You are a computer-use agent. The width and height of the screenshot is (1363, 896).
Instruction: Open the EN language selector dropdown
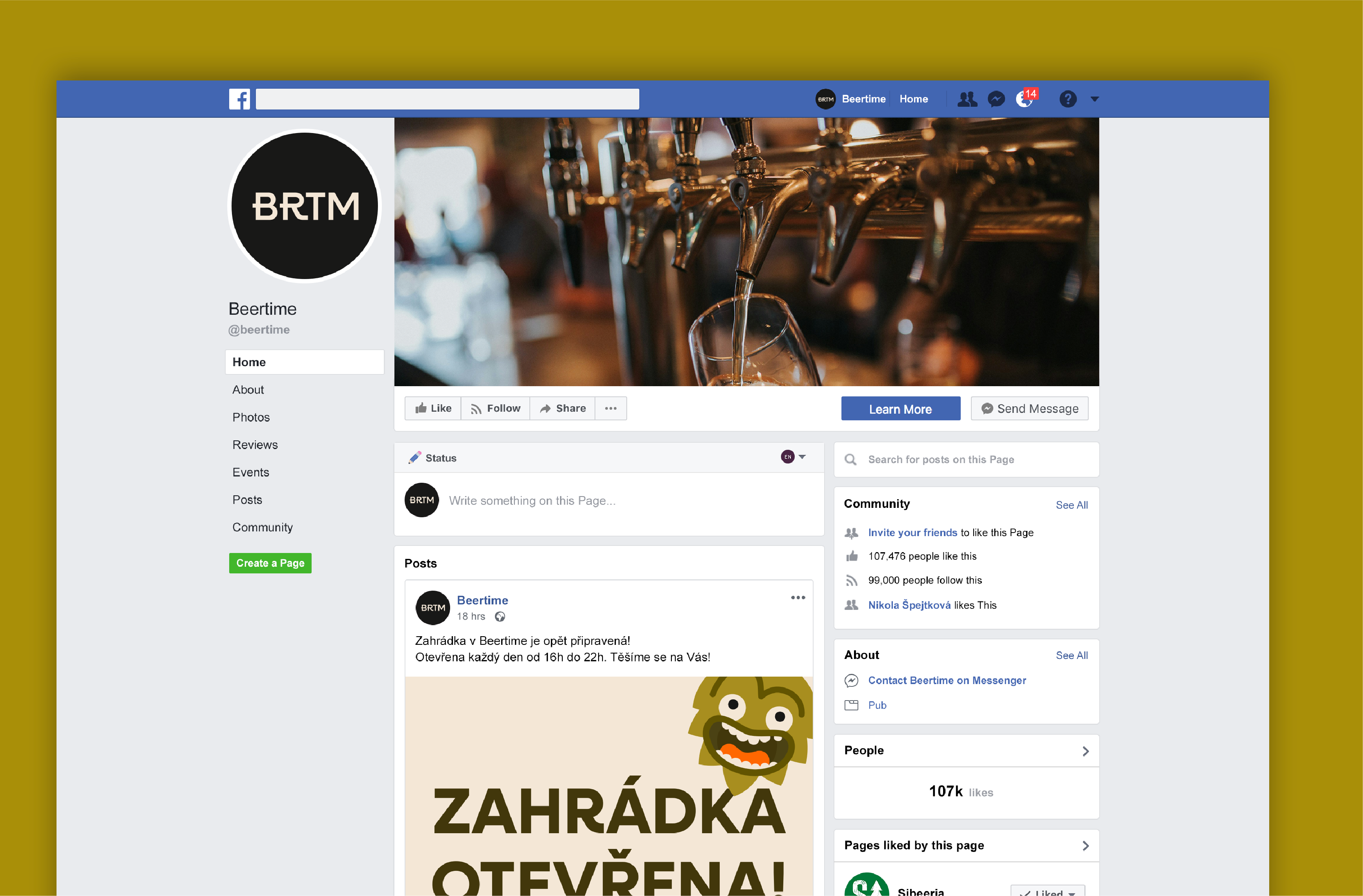tap(793, 456)
